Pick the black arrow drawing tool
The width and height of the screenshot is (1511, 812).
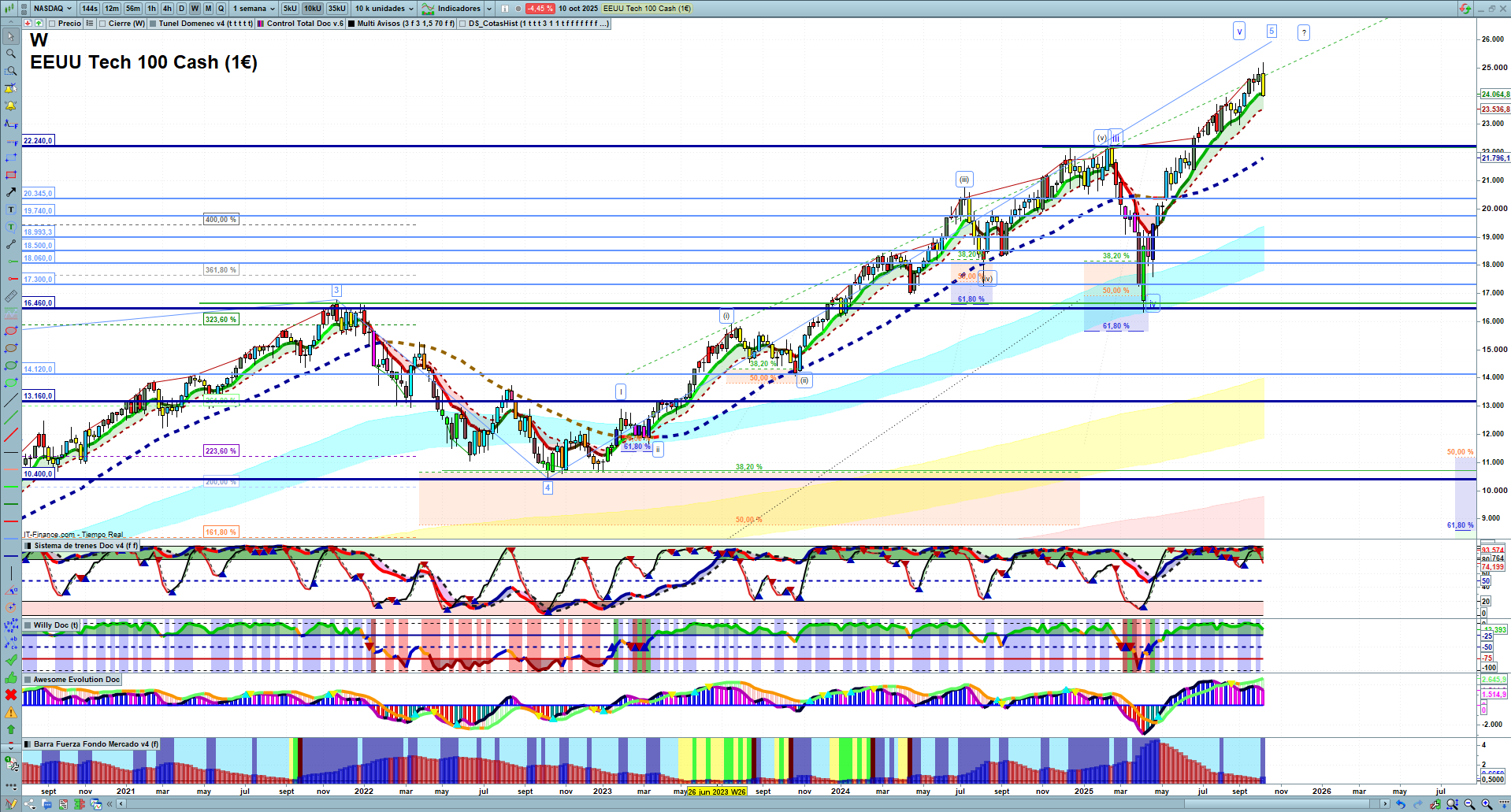(10, 192)
